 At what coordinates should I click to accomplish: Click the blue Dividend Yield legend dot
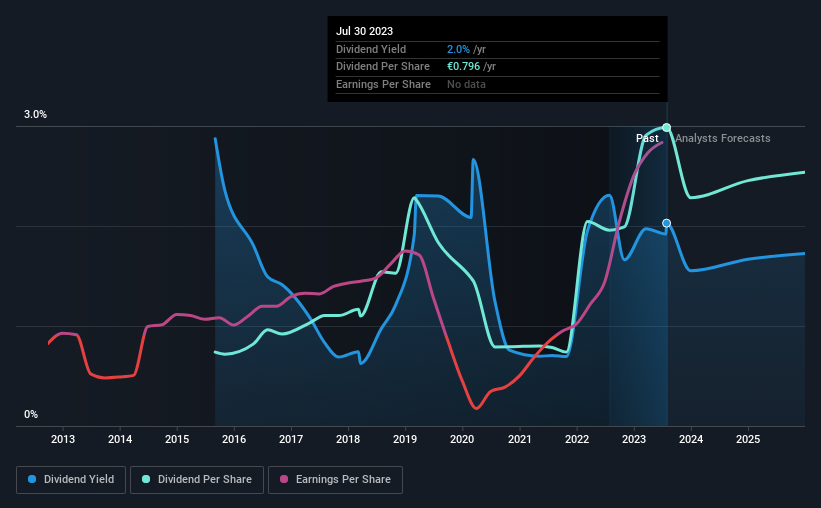coord(32,479)
